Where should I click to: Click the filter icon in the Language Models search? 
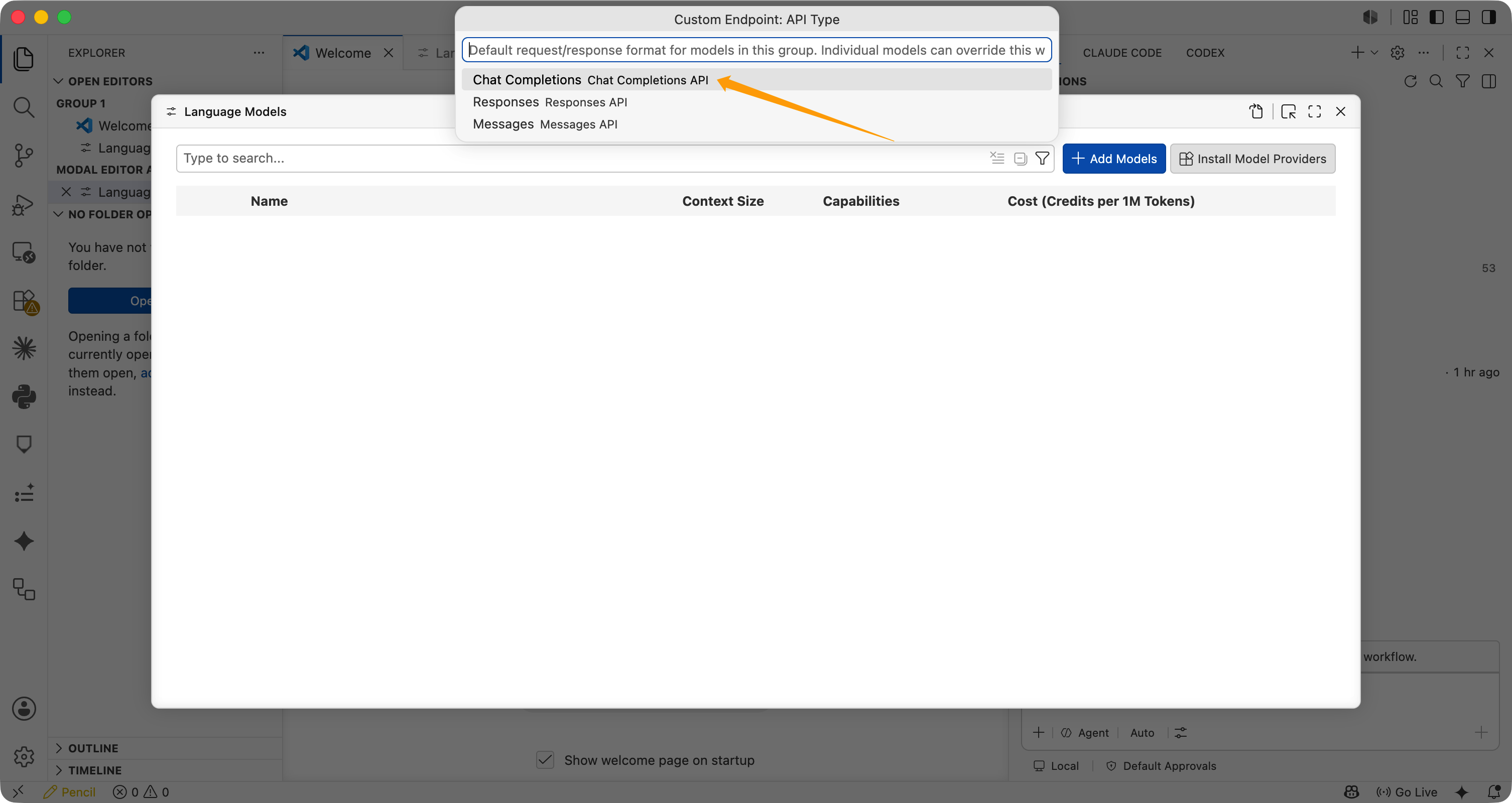(1043, 159)
